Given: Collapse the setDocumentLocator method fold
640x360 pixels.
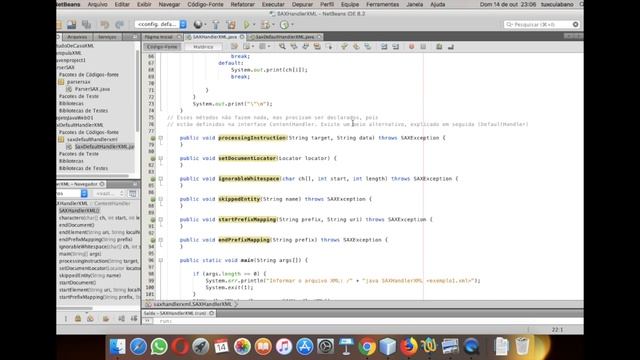Looking at the screenshot, I should 161,158.
